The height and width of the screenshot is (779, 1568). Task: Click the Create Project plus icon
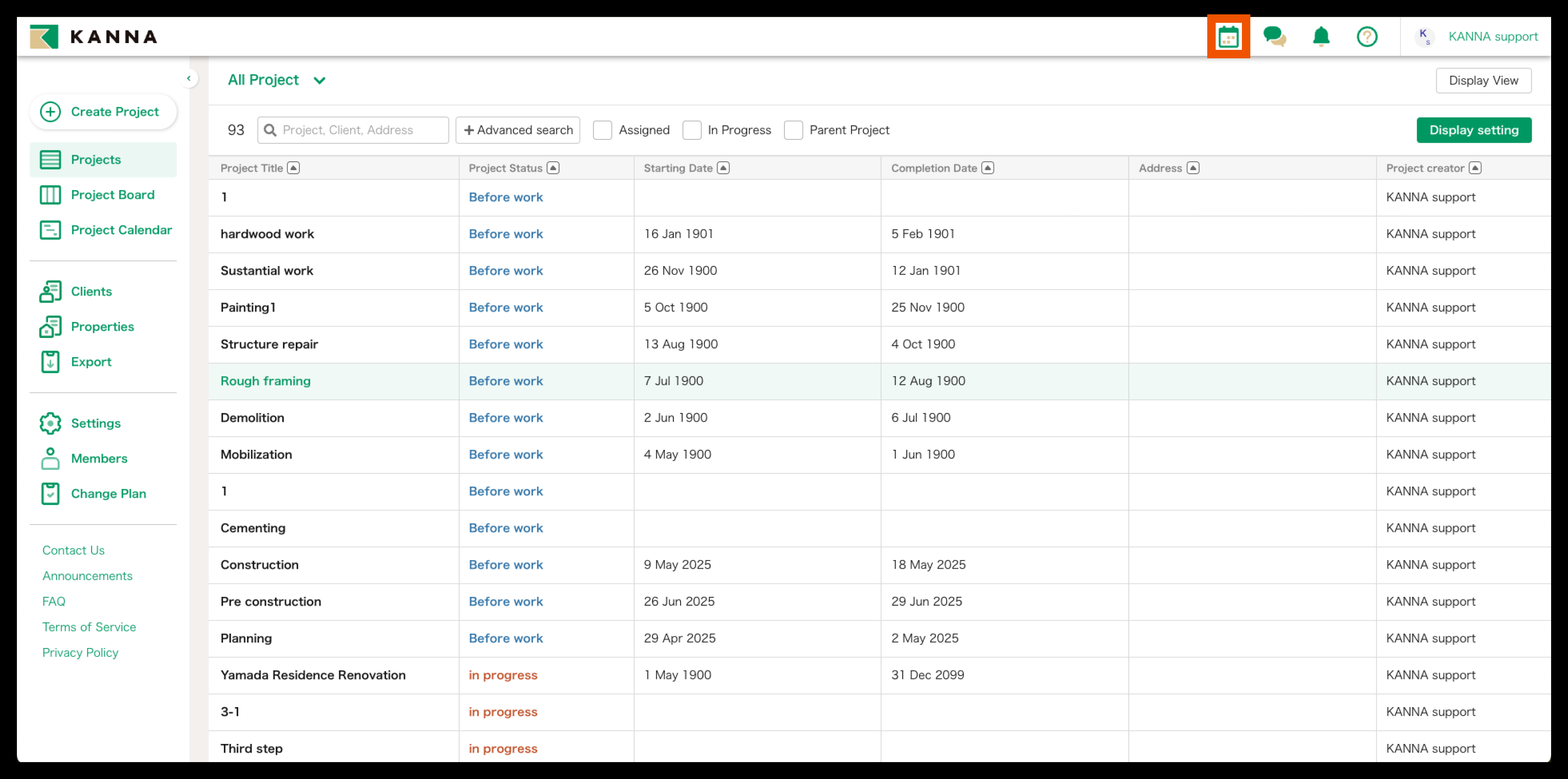(x=51, y=112)
